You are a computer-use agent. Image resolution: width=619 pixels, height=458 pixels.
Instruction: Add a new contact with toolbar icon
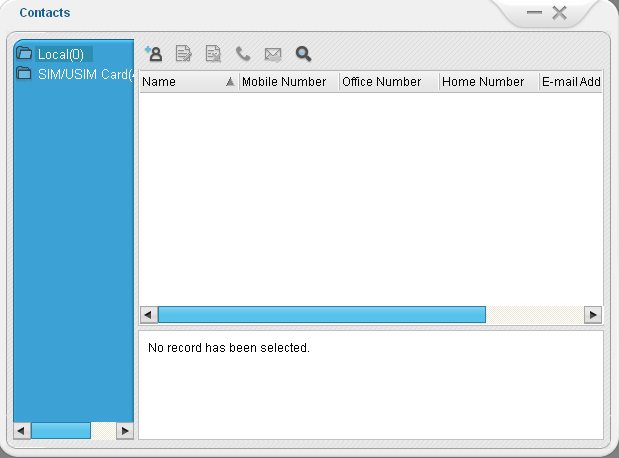pos(154,54)
